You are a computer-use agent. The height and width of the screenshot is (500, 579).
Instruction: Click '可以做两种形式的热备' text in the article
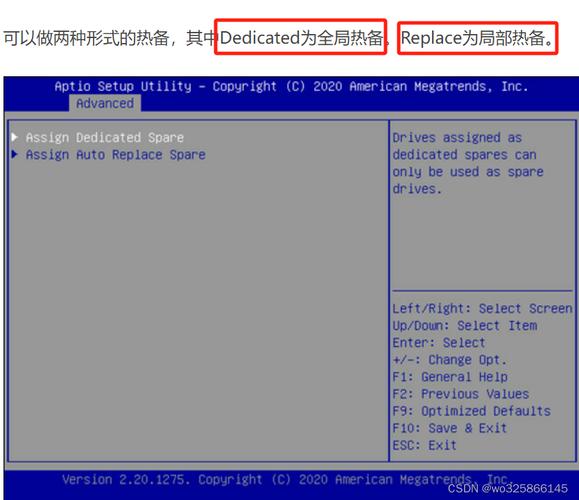(86, 38)
